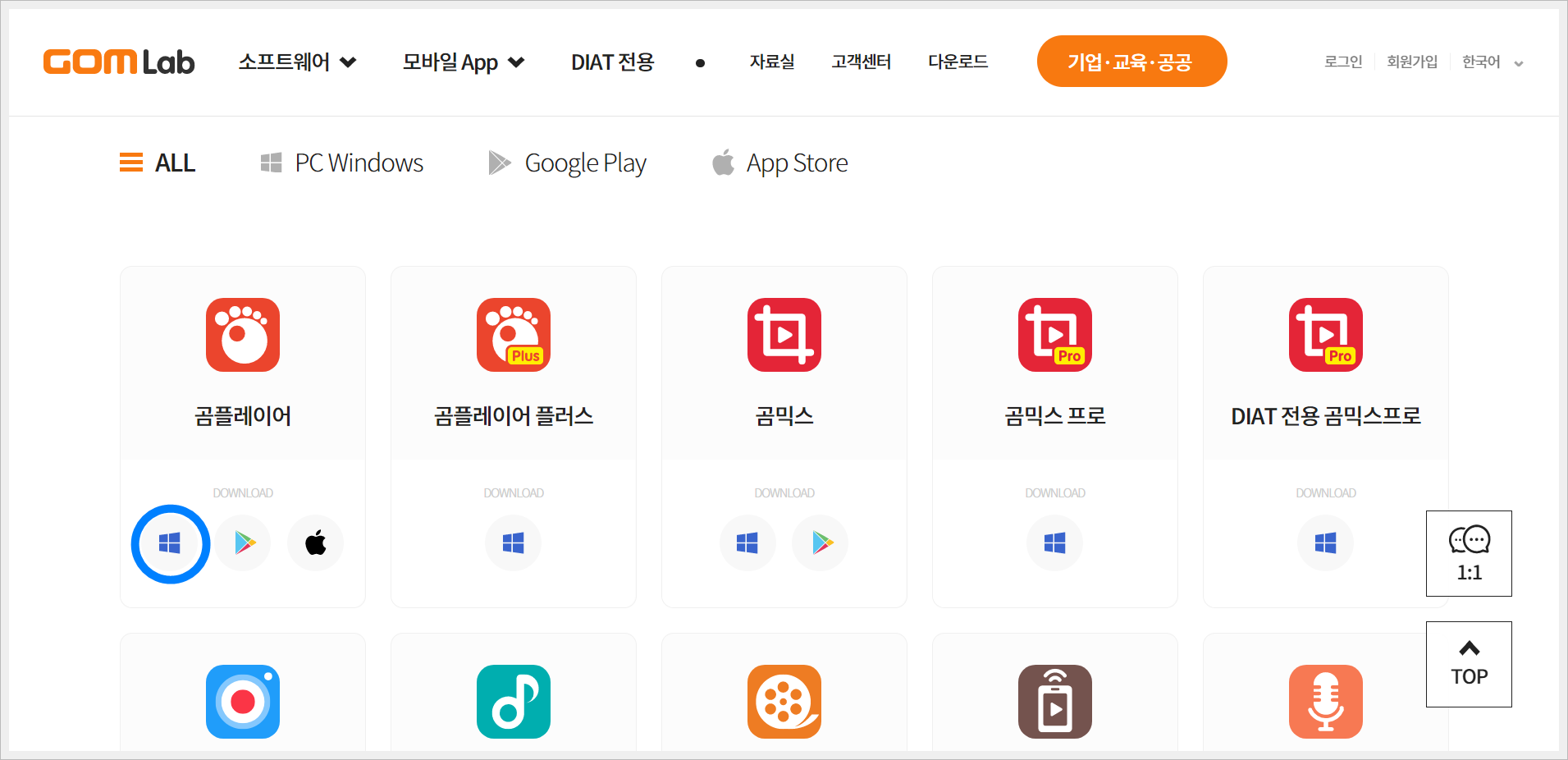Download 곰플레이어 for Windows
This screenshot has height=760, width=1568.
click(170, 543)
